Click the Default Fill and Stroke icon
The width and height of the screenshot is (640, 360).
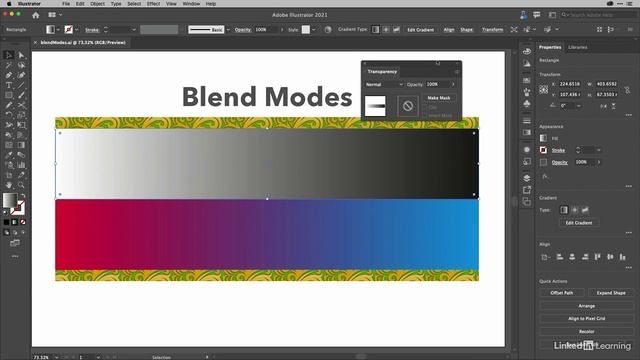tap(5, 213)
